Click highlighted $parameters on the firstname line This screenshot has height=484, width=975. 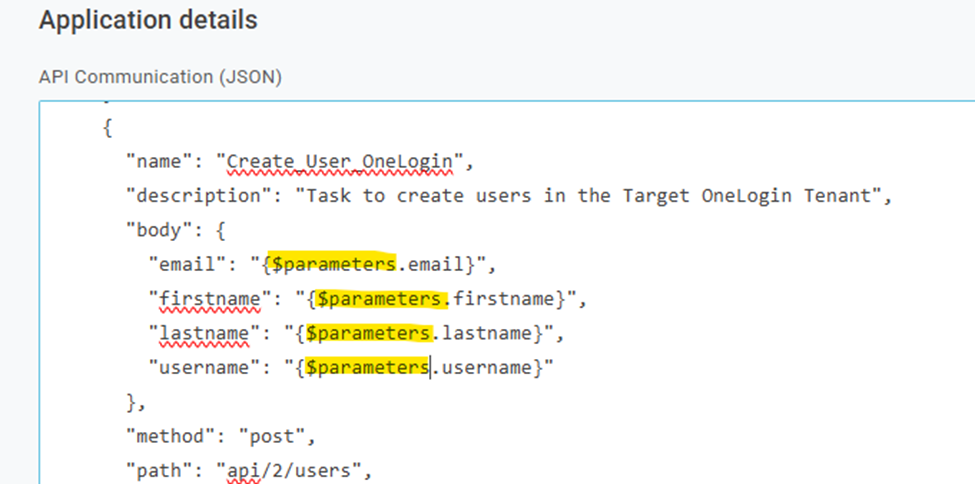click(379, 299)
